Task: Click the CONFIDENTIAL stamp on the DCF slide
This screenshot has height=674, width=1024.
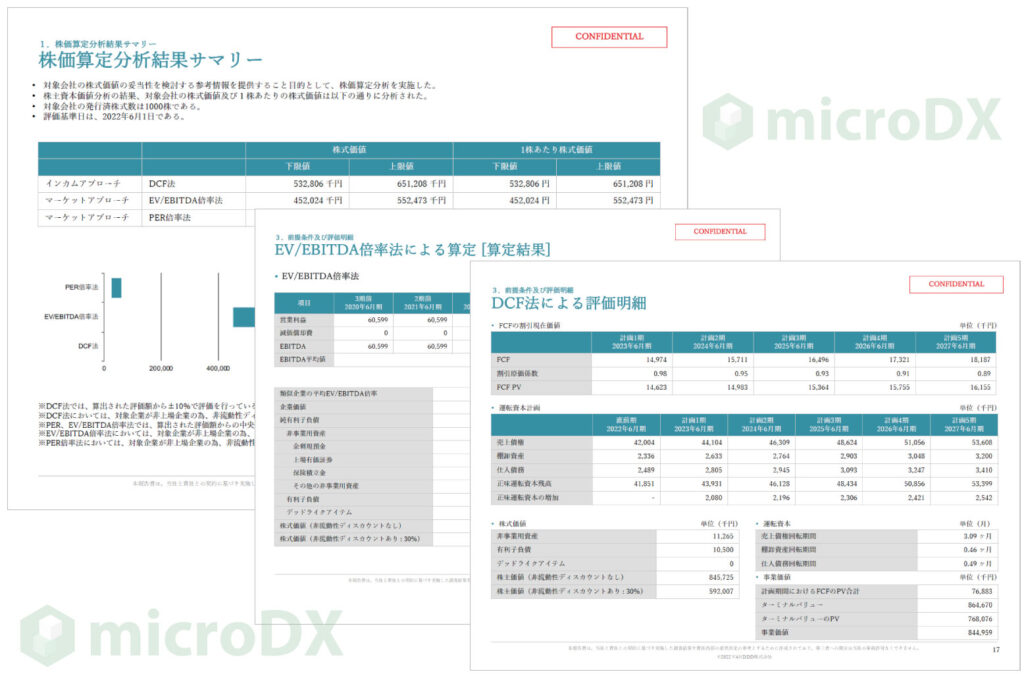Action: click(956, 284)
